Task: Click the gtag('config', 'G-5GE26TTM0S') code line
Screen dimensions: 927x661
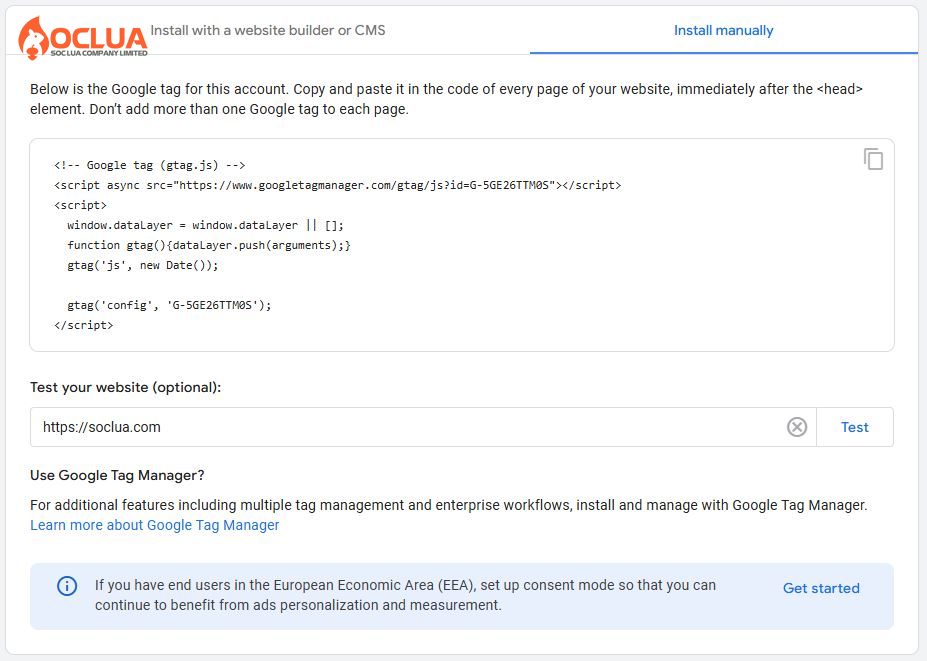Action: [169, 305]
